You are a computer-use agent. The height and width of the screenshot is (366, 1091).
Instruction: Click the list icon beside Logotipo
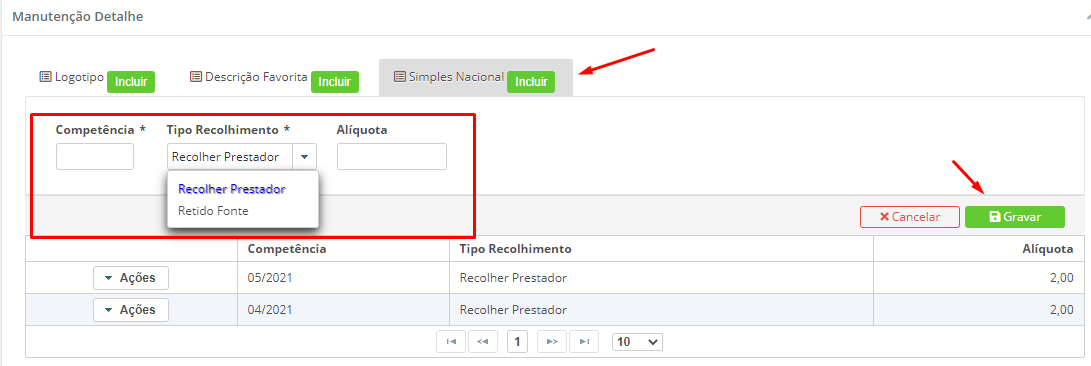point(45,77)
